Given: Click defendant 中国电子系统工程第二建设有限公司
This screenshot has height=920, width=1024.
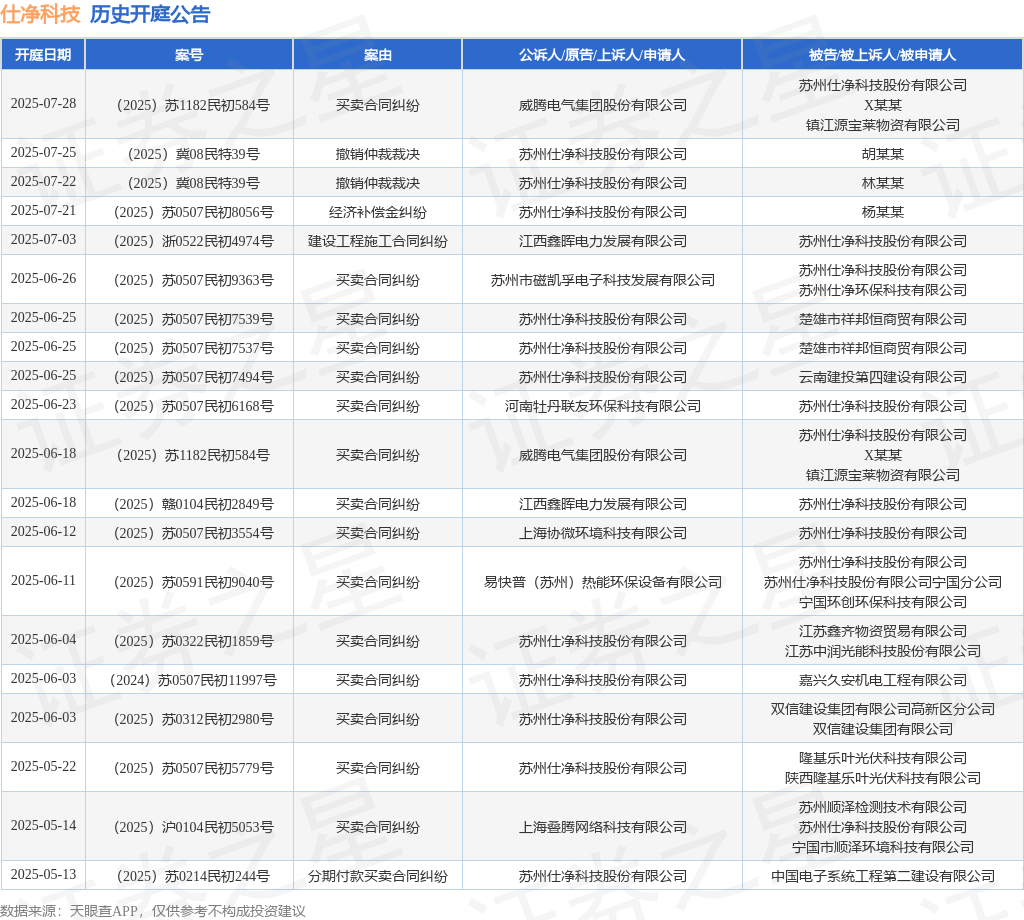Looking at the screenshot, I should click(882, 876).
